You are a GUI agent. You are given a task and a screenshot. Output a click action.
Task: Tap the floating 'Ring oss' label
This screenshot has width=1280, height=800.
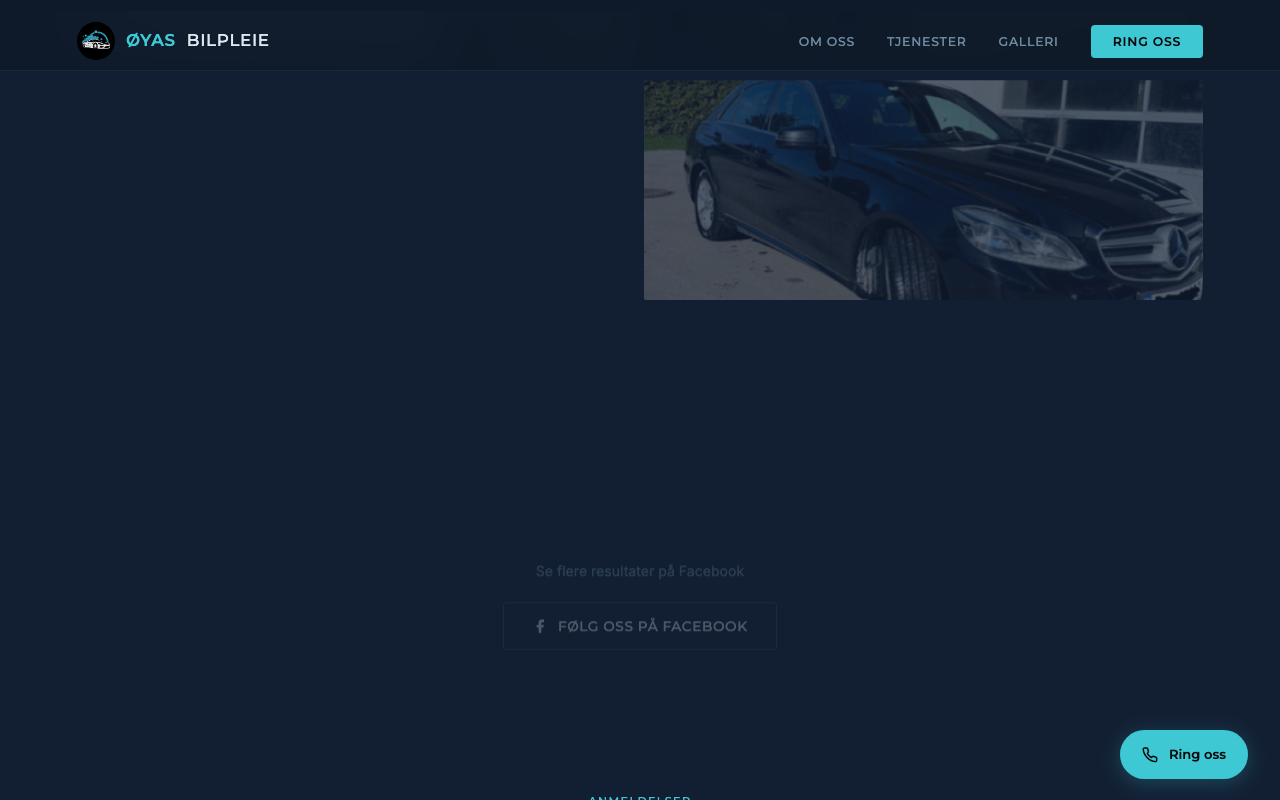[x=1197, y=755]
